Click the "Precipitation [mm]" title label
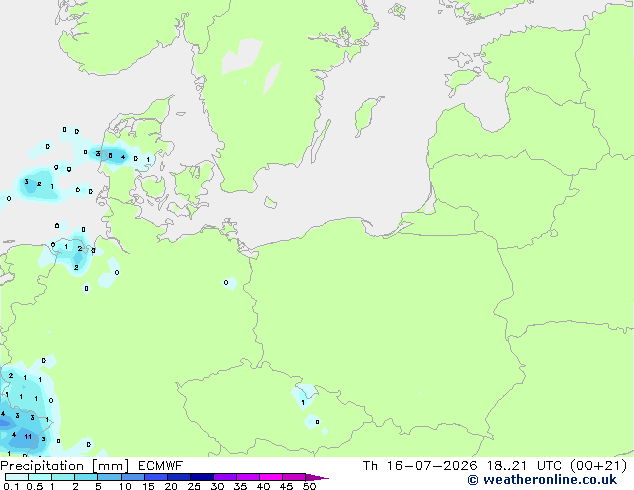Image resolution: width=634 pixels, height=490 pixels. (x=65, y=466)
